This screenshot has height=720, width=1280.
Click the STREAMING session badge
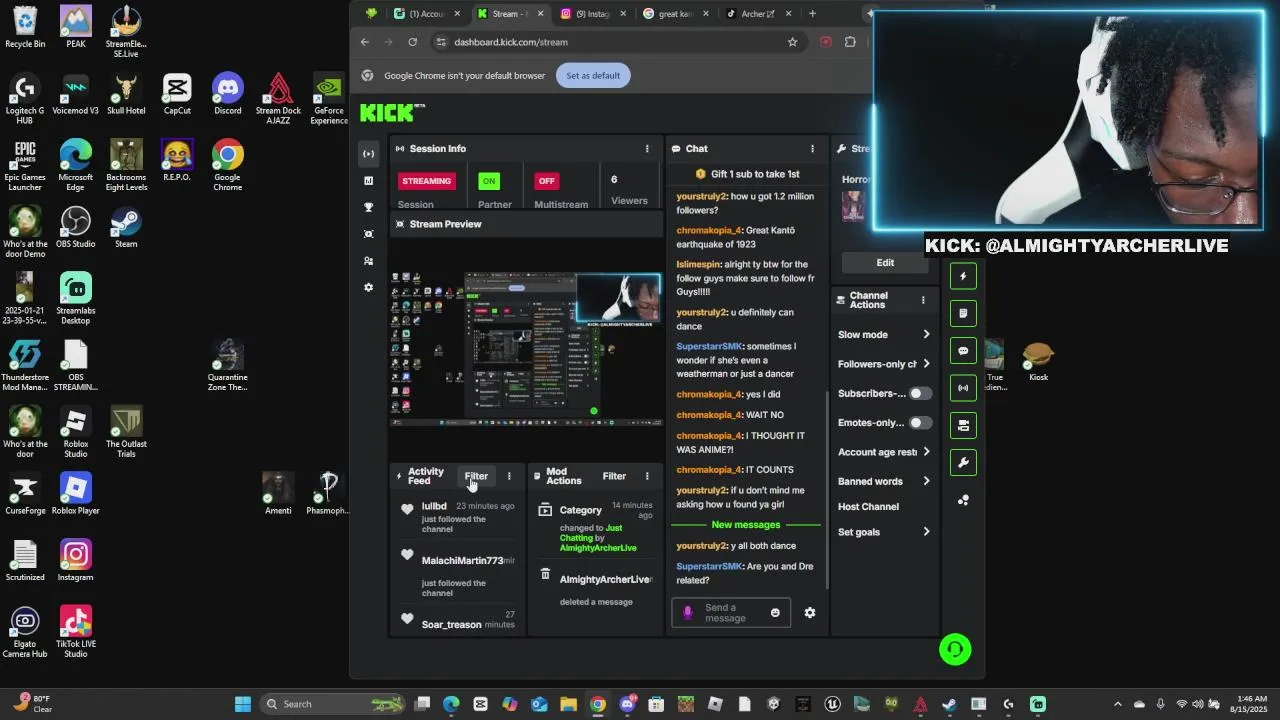coord(427,181)
